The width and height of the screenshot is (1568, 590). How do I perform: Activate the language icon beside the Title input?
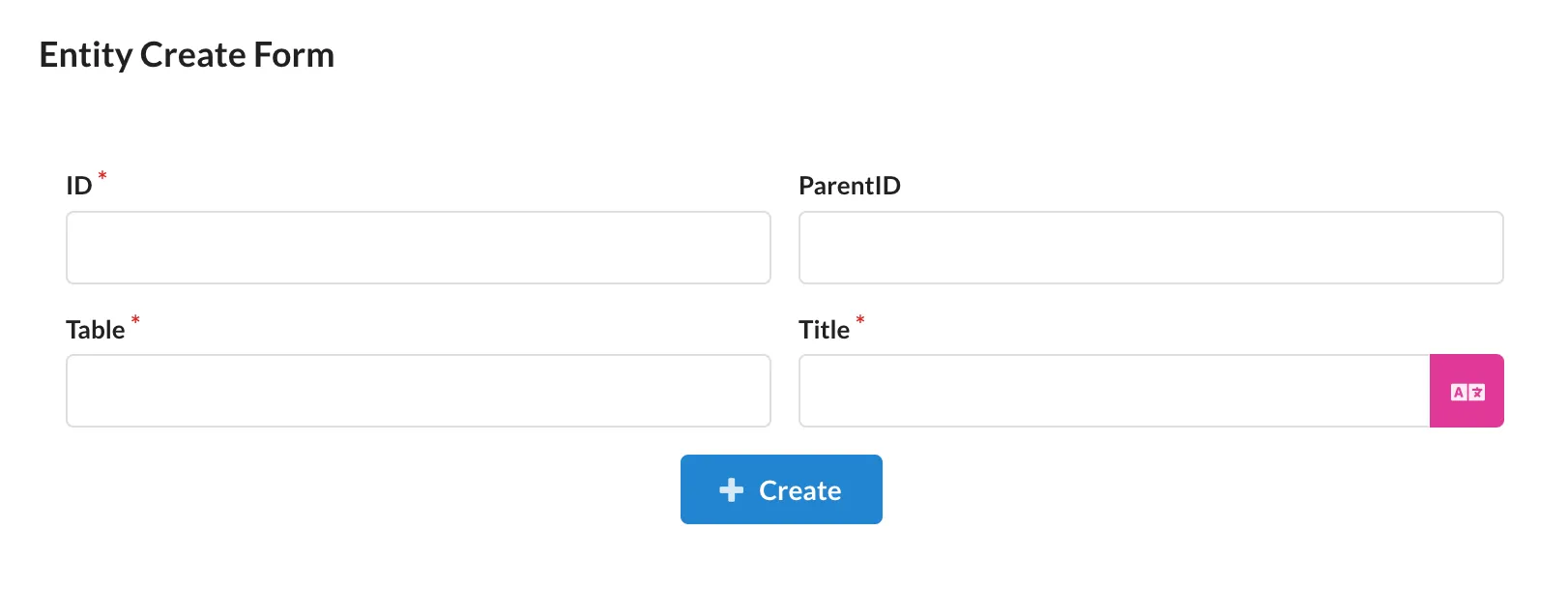[x=1467, y=391]
